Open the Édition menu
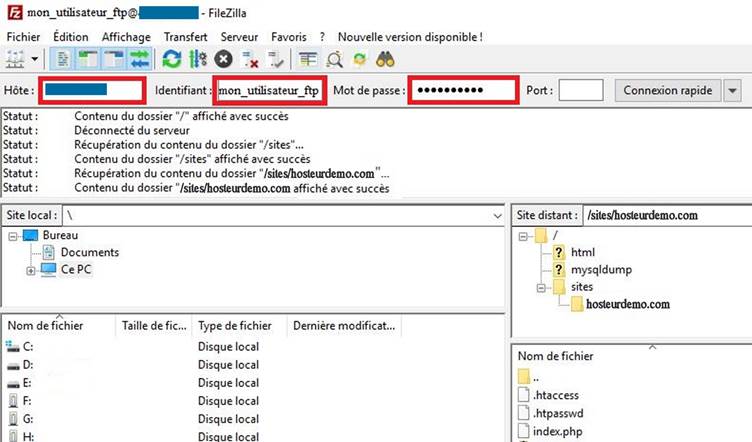This screenshot has width=752, height=442. click(x=70, y=37)
